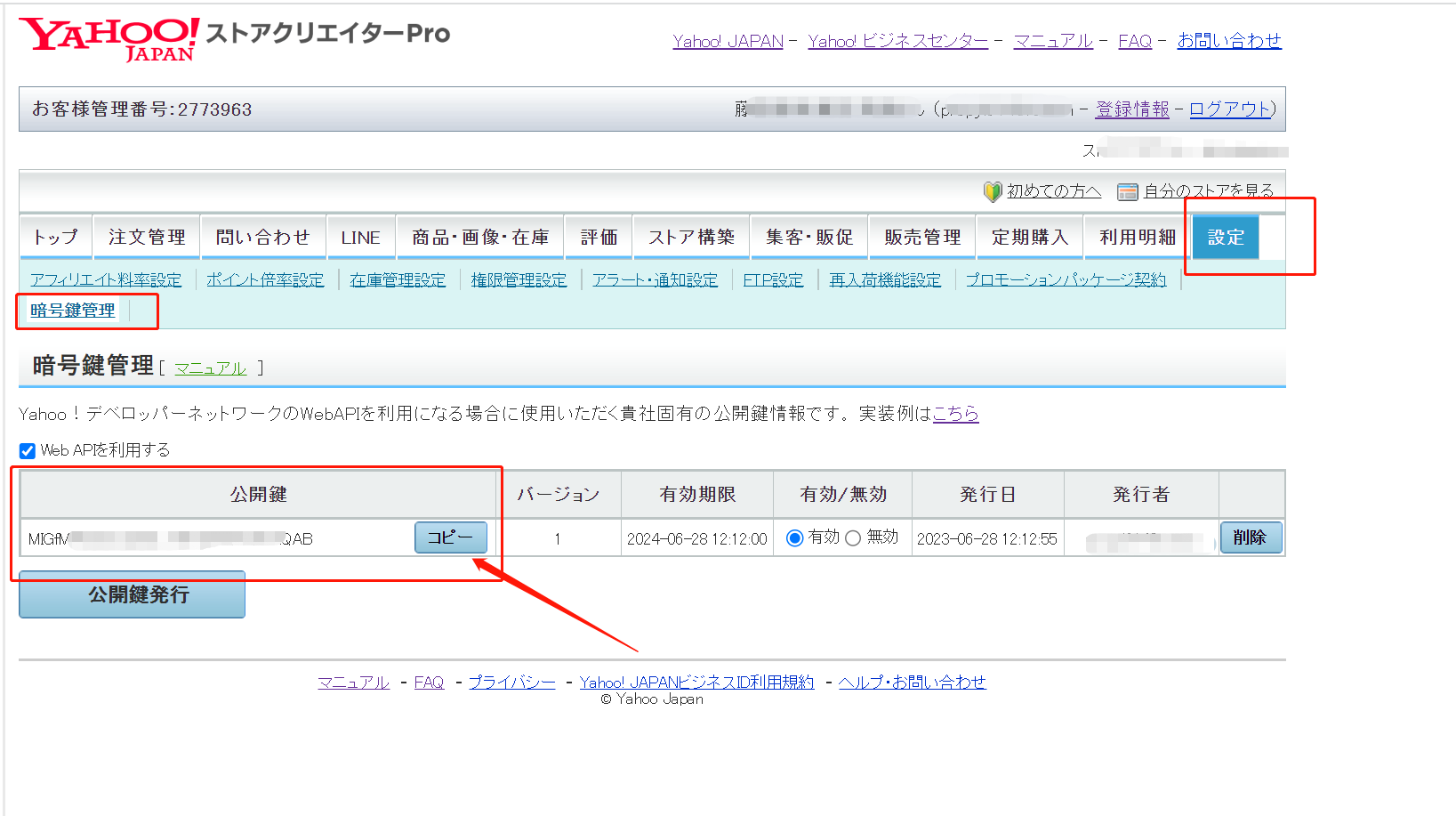Viewport: 1456px width, 816px height.
Task: Click the 発行日 column header
Action: [988, 495]
